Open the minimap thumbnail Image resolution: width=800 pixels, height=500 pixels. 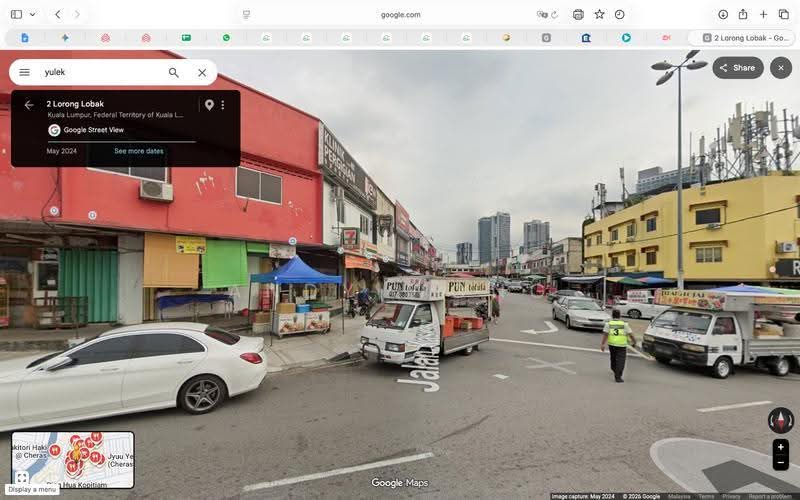[x=73, y=460]
